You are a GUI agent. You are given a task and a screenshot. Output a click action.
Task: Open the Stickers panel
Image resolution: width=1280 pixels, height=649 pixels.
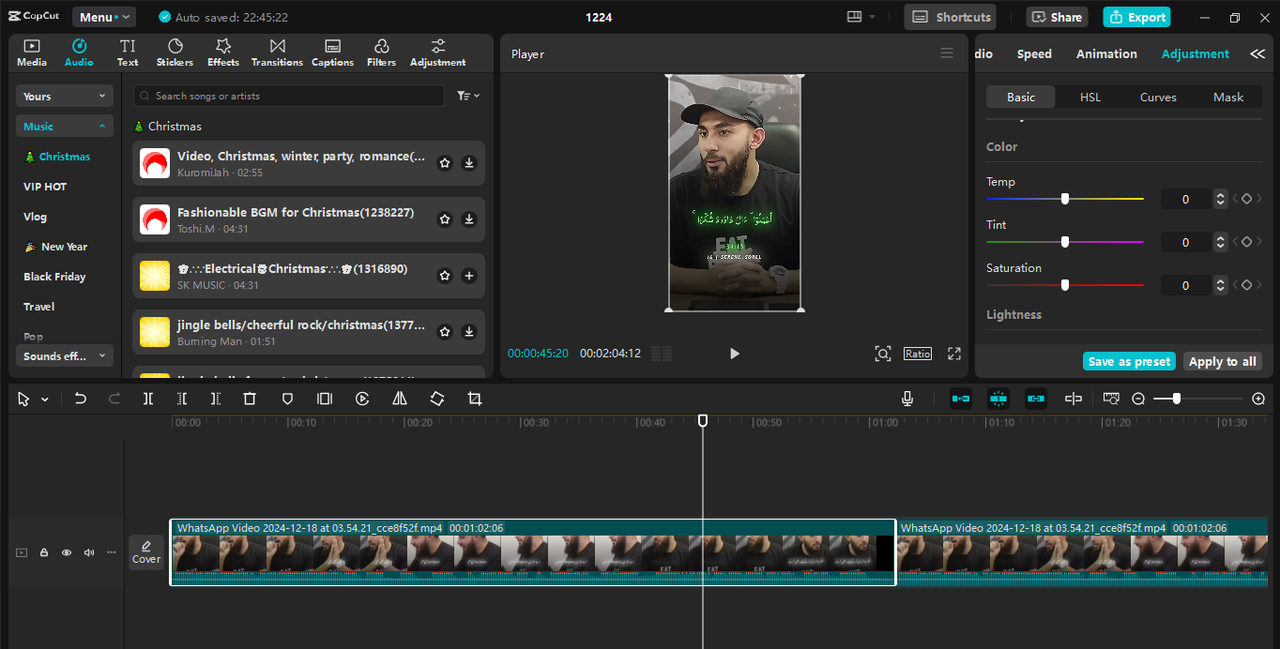tap(175, 53)
